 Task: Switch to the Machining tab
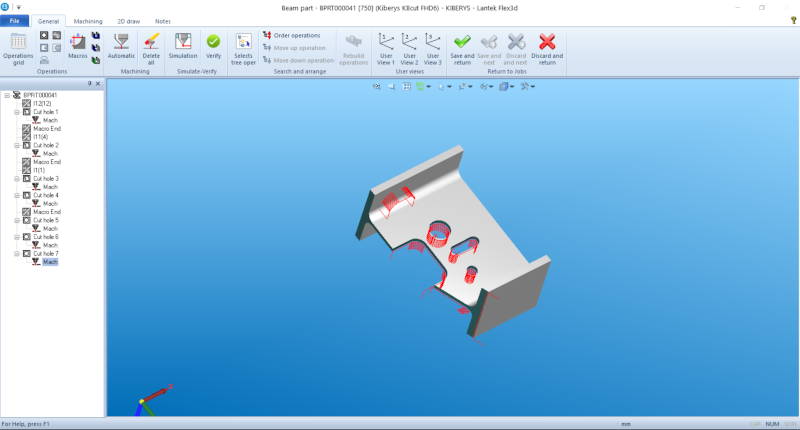(x=88, y=21)
